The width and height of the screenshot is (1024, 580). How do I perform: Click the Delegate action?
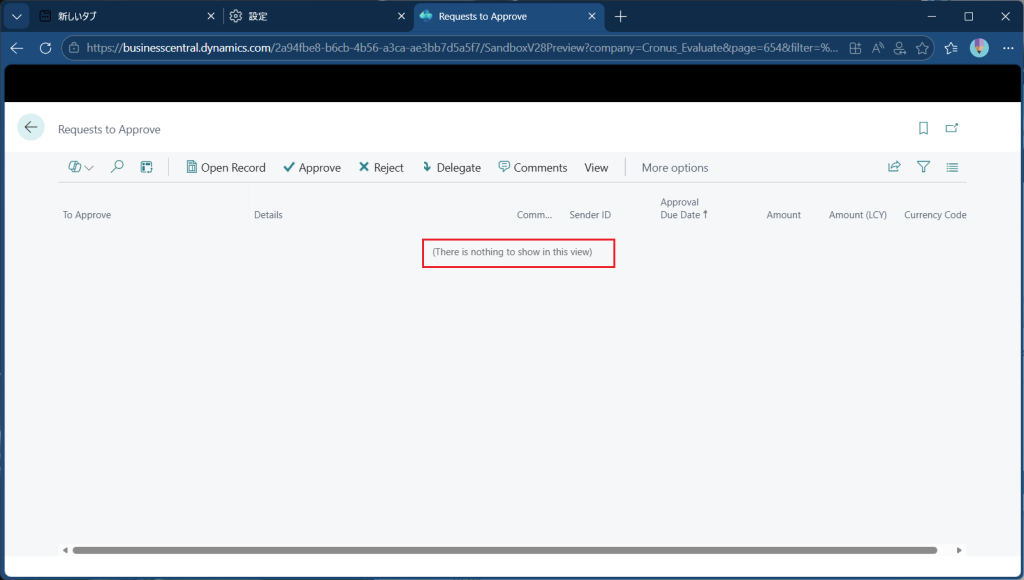coord(451,167)
